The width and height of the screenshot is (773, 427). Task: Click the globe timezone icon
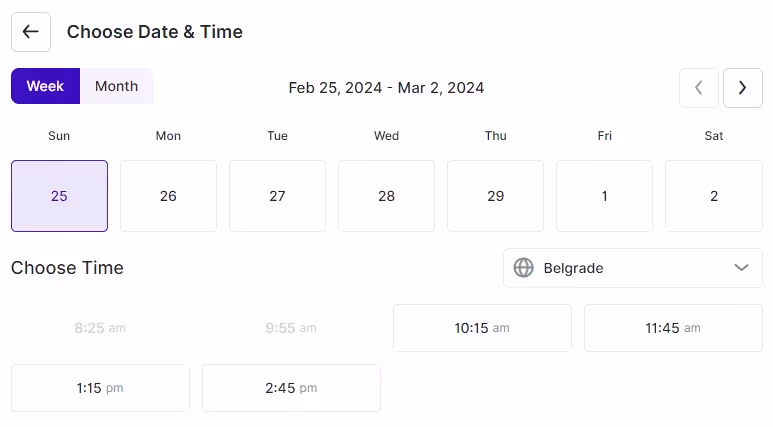[523, 268]
